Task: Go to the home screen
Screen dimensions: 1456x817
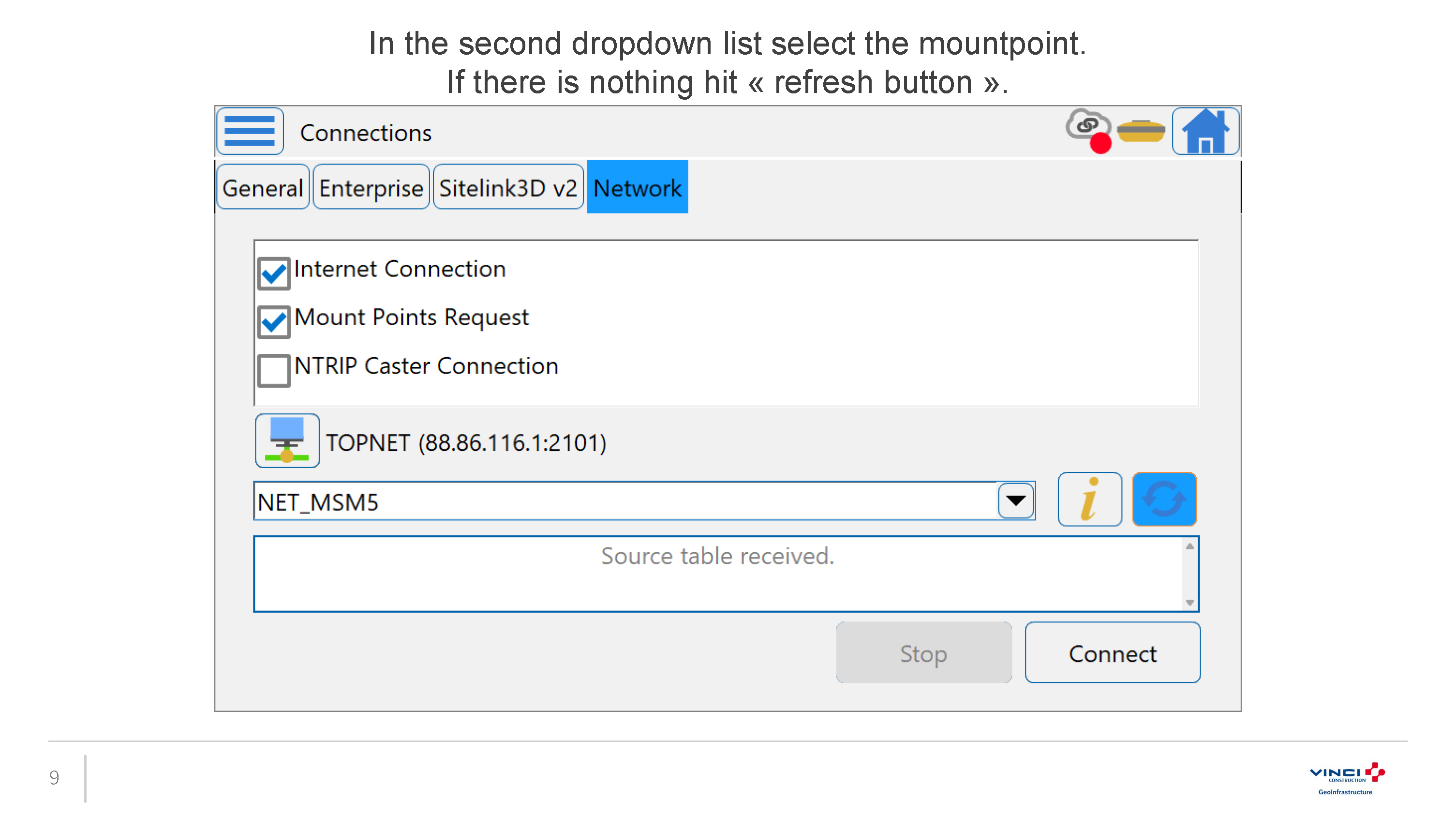Action: click(x=1205, y=131)
